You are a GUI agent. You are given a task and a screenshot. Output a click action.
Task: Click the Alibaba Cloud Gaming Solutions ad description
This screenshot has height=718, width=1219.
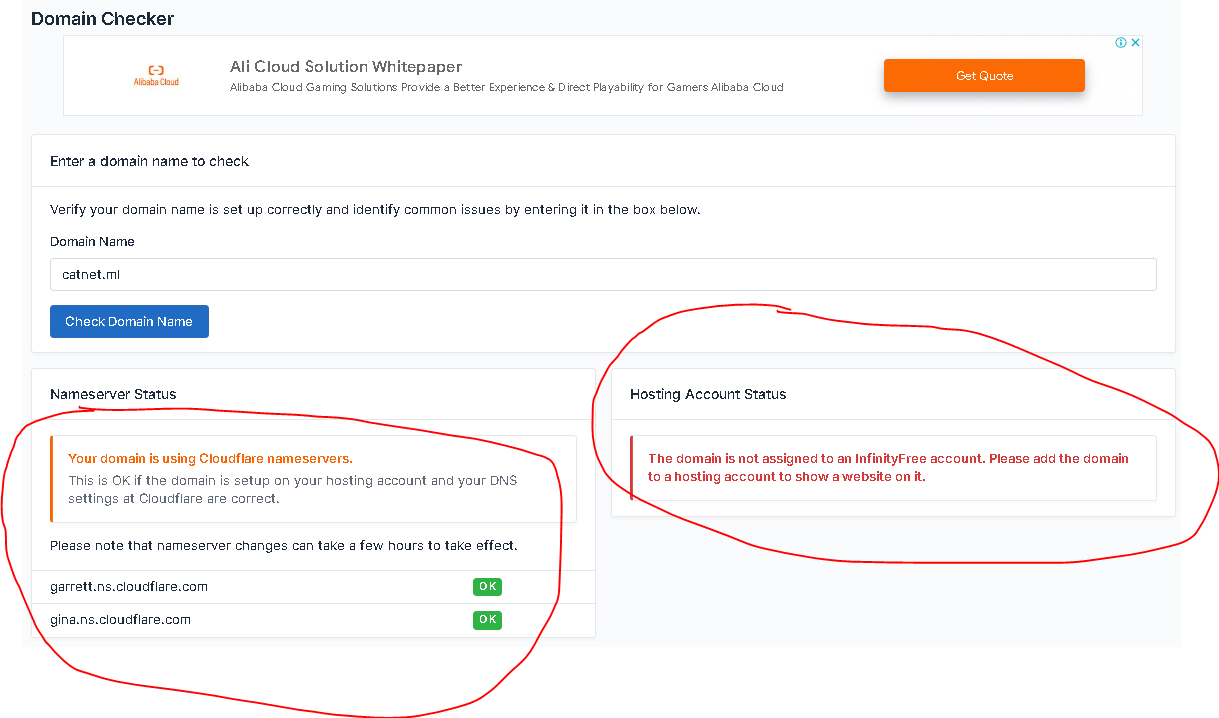(506, 88)
